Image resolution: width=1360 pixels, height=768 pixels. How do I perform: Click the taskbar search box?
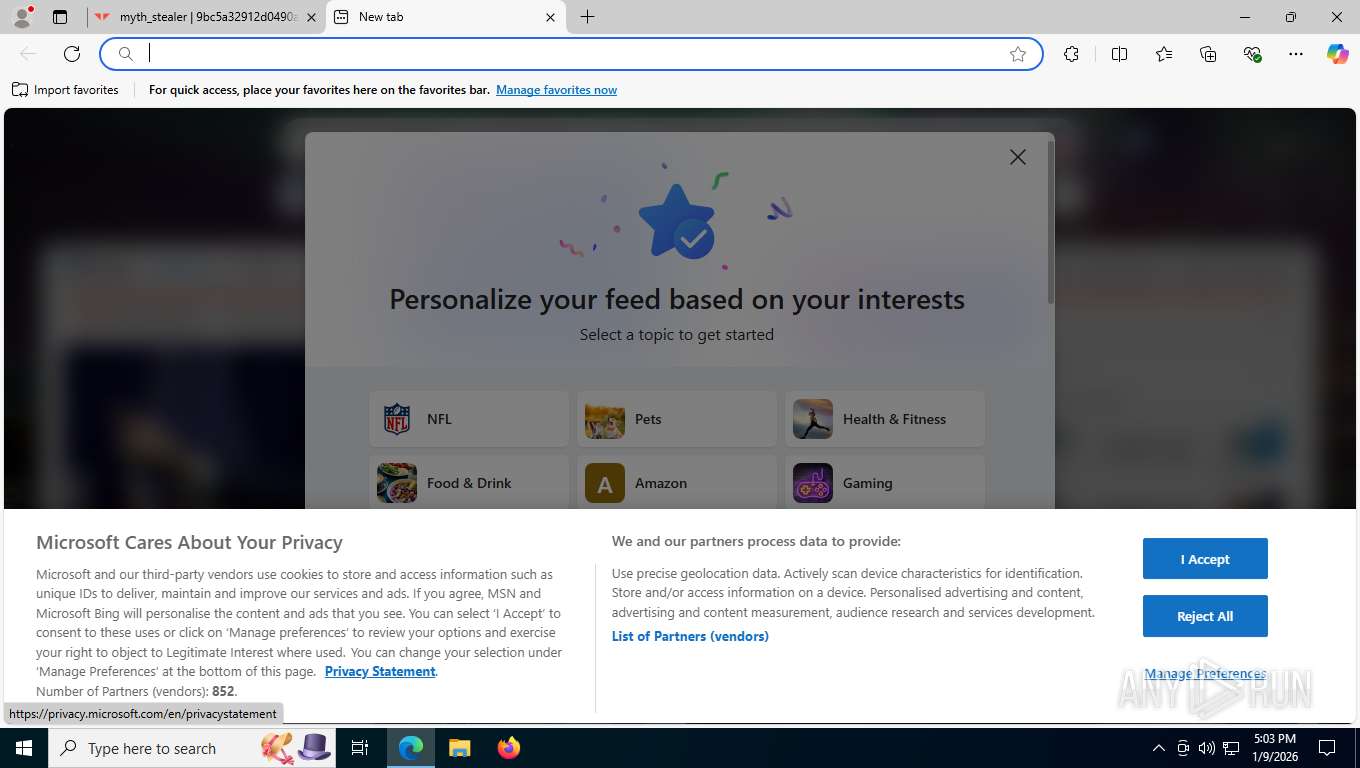pyautogui.click(x=192, y=748)
